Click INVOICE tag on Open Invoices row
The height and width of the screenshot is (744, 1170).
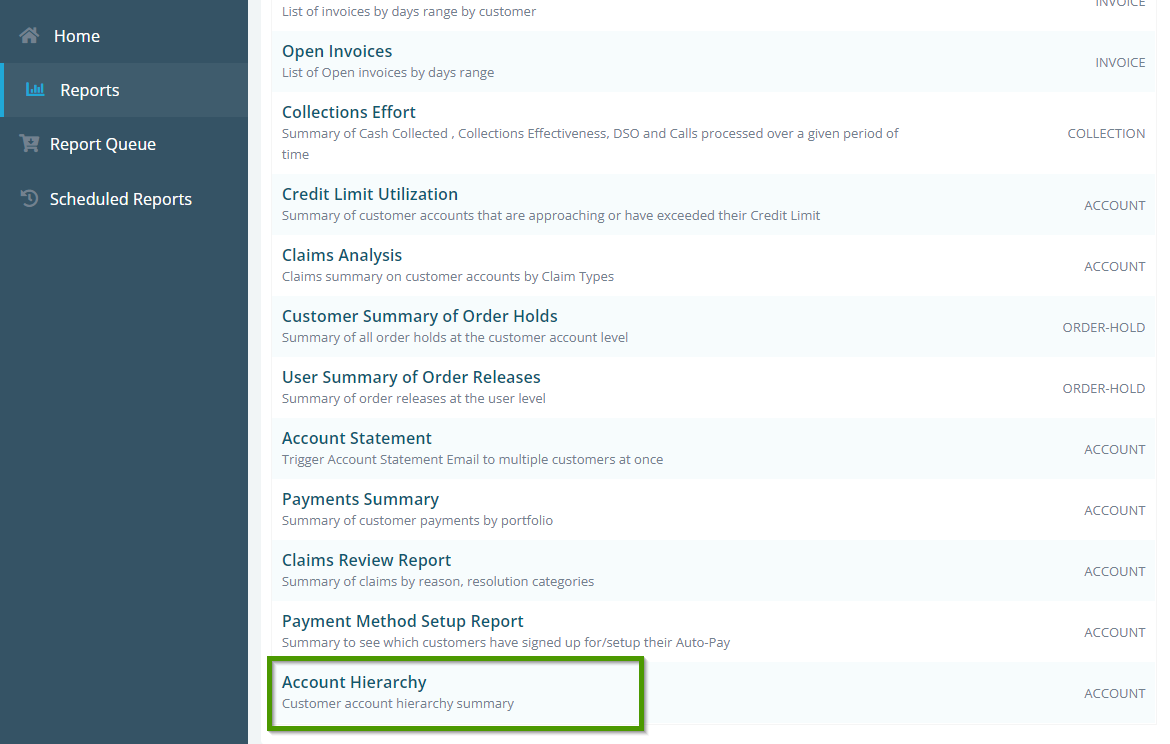[1120, 63]
